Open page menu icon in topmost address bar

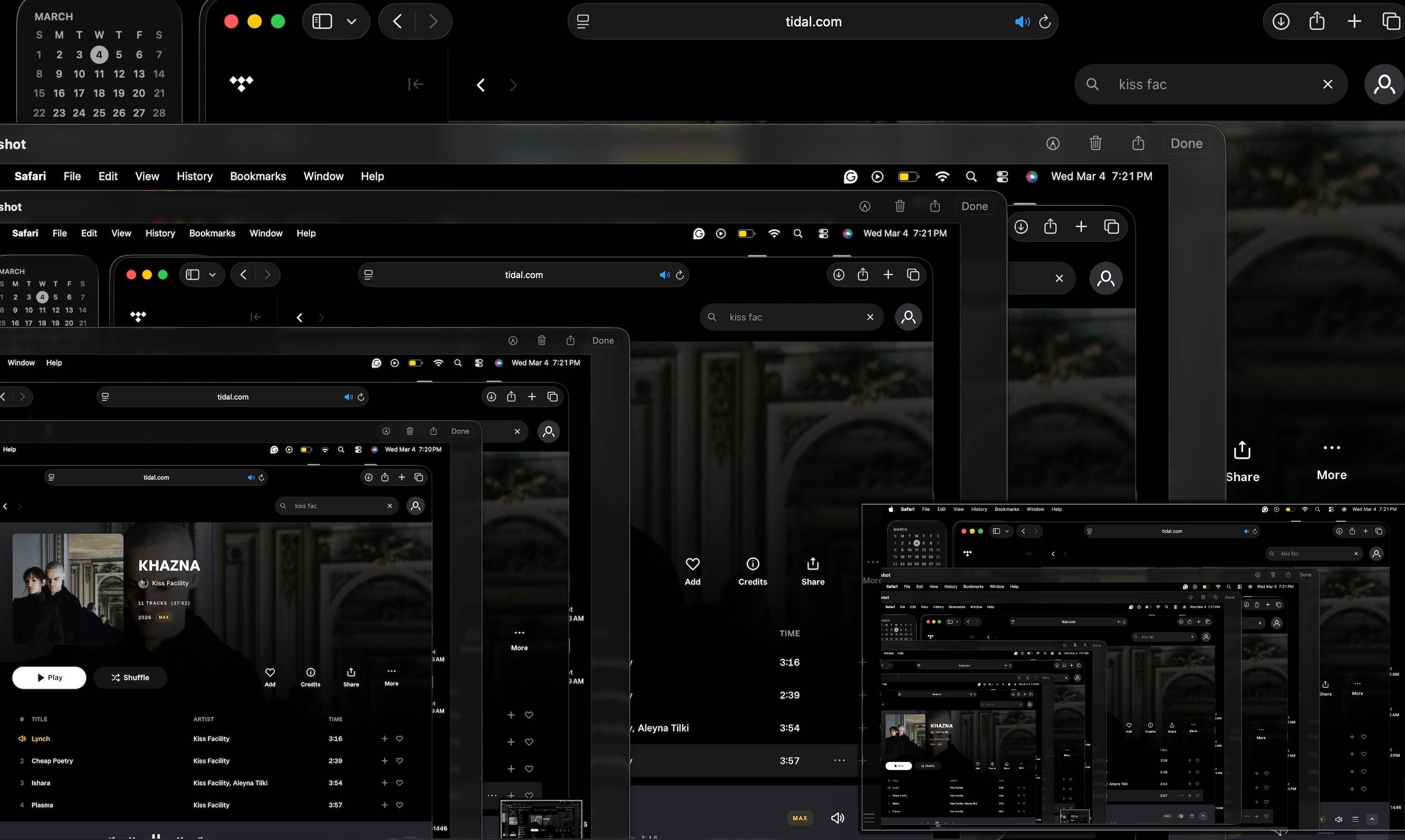pyautogui.click(x=583, y=21)
